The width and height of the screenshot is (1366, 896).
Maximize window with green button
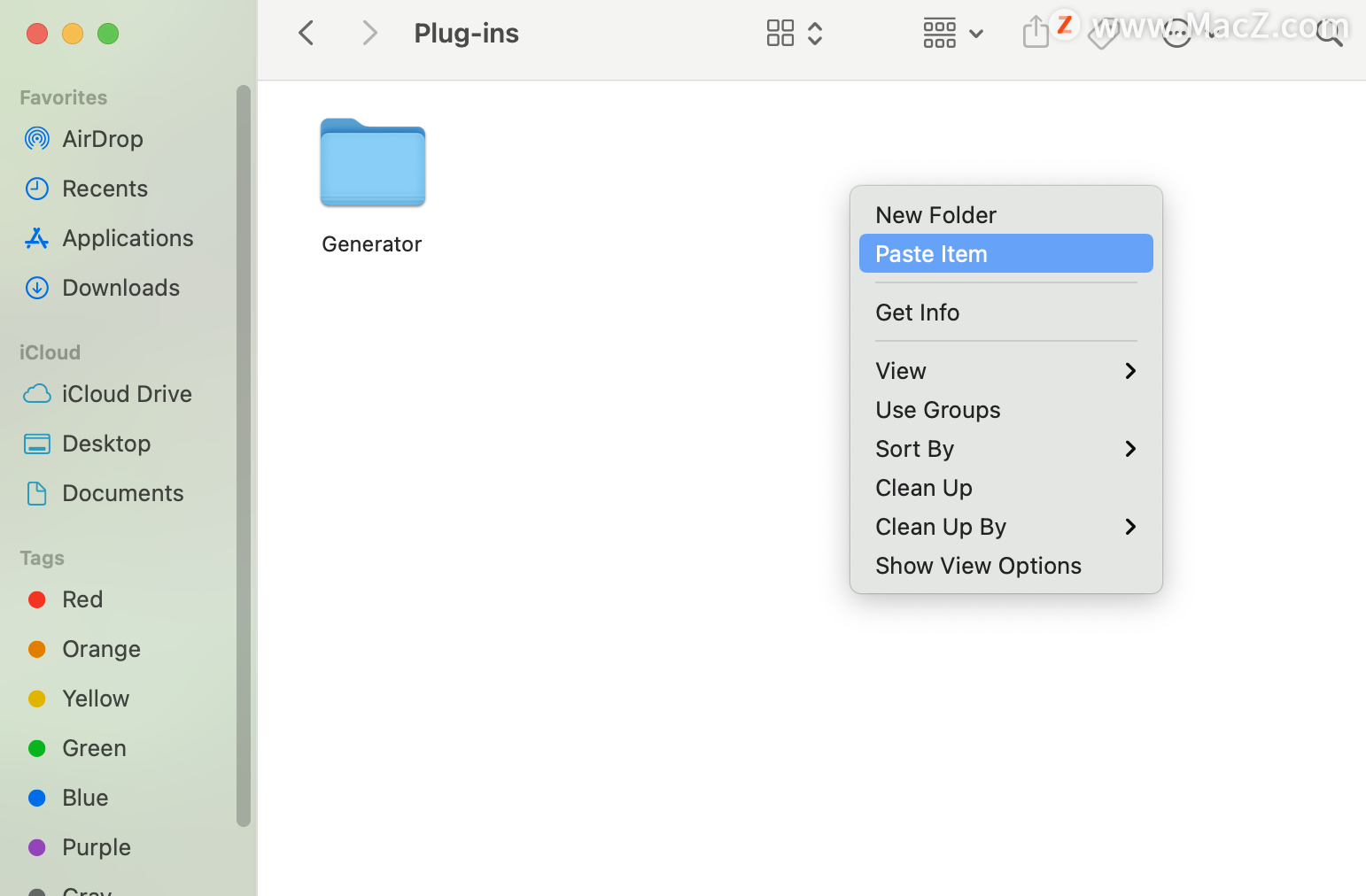108,34
